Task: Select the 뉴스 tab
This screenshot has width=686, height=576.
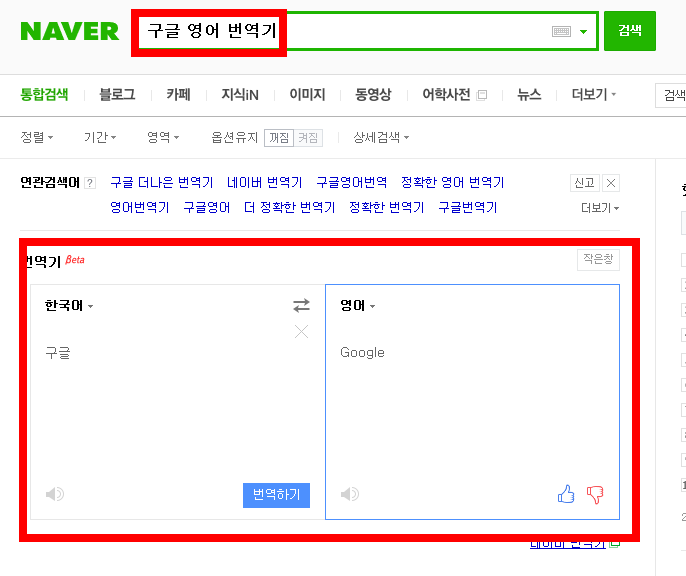Action: pyautogui.click(x=529, y=94)
